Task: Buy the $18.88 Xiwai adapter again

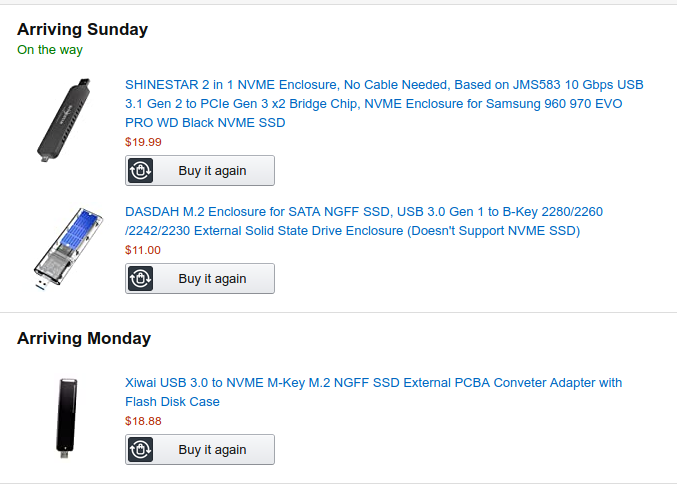Action: click(x=199, y=449)
